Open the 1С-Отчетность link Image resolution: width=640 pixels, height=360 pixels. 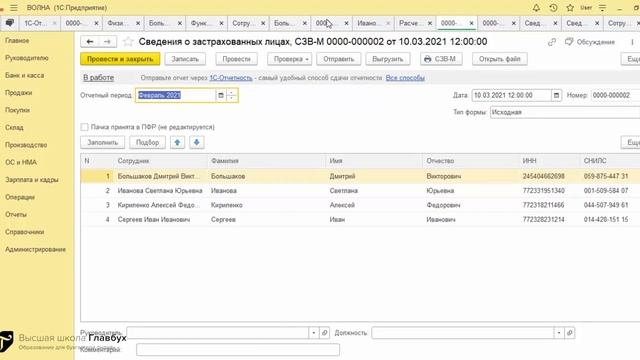click(231, 78)
